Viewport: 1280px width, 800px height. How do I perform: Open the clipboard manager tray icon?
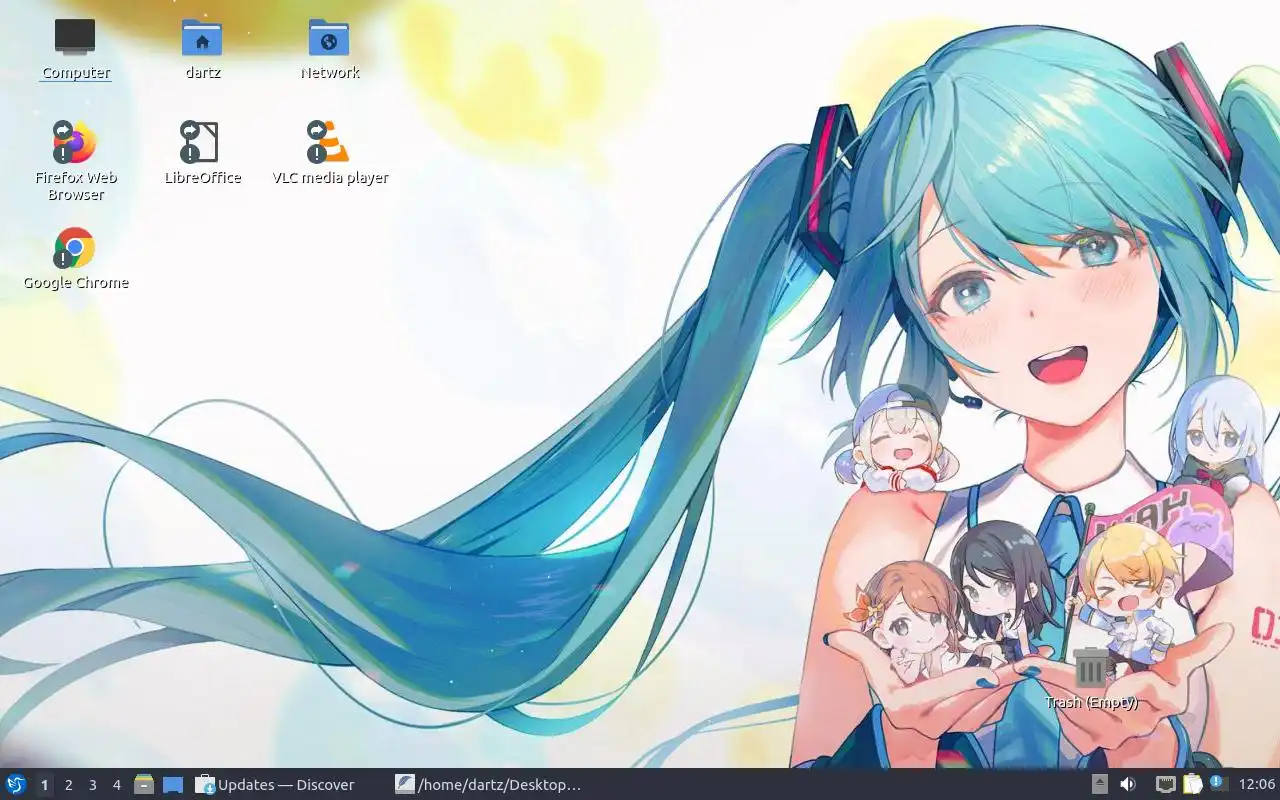1192,784
